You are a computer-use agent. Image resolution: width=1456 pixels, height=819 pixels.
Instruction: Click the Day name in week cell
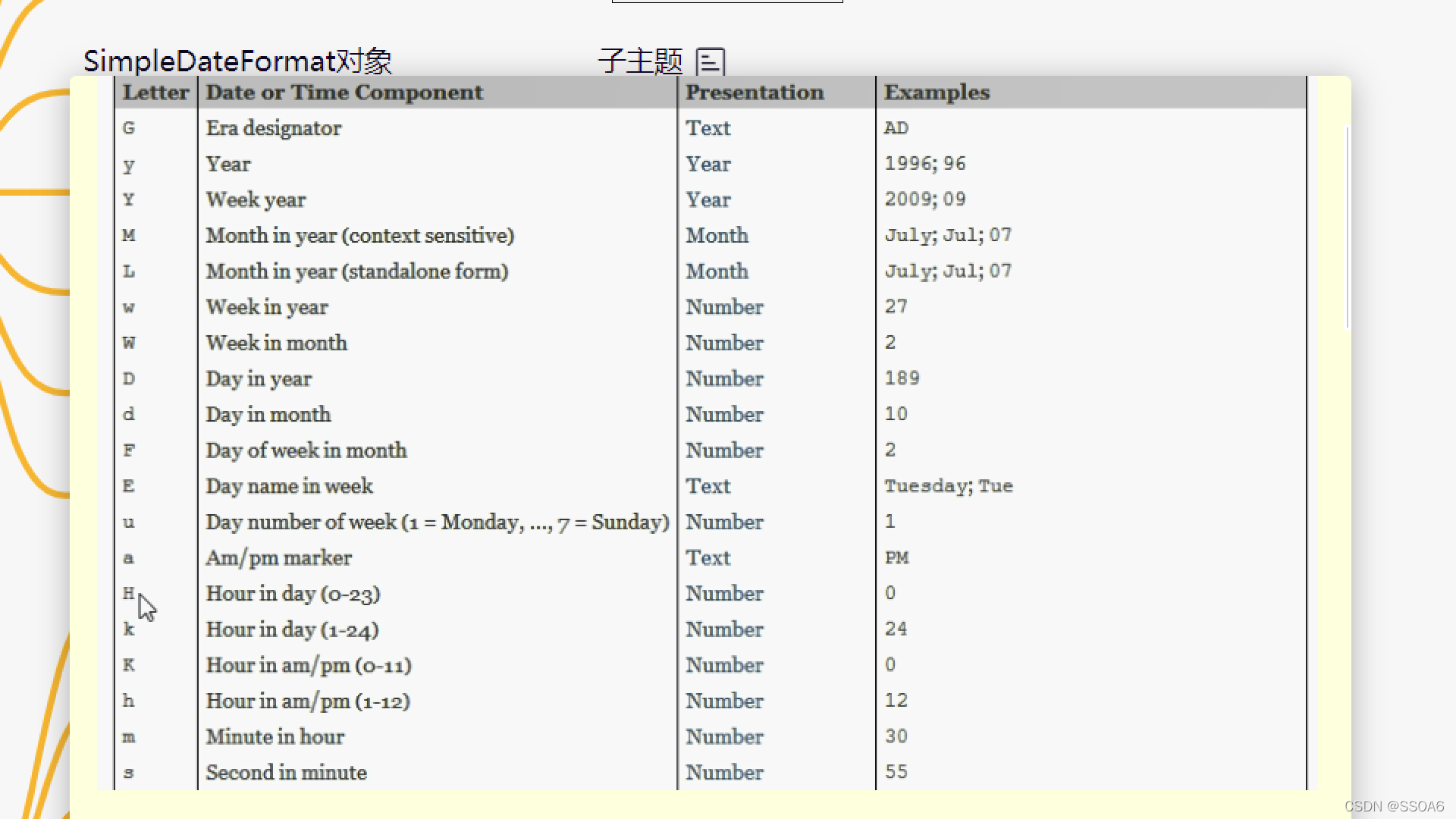click(290, 486)
